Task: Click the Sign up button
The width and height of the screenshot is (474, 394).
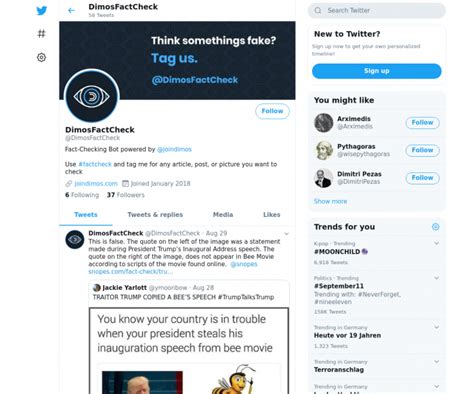Action: [x=377, y=71]
